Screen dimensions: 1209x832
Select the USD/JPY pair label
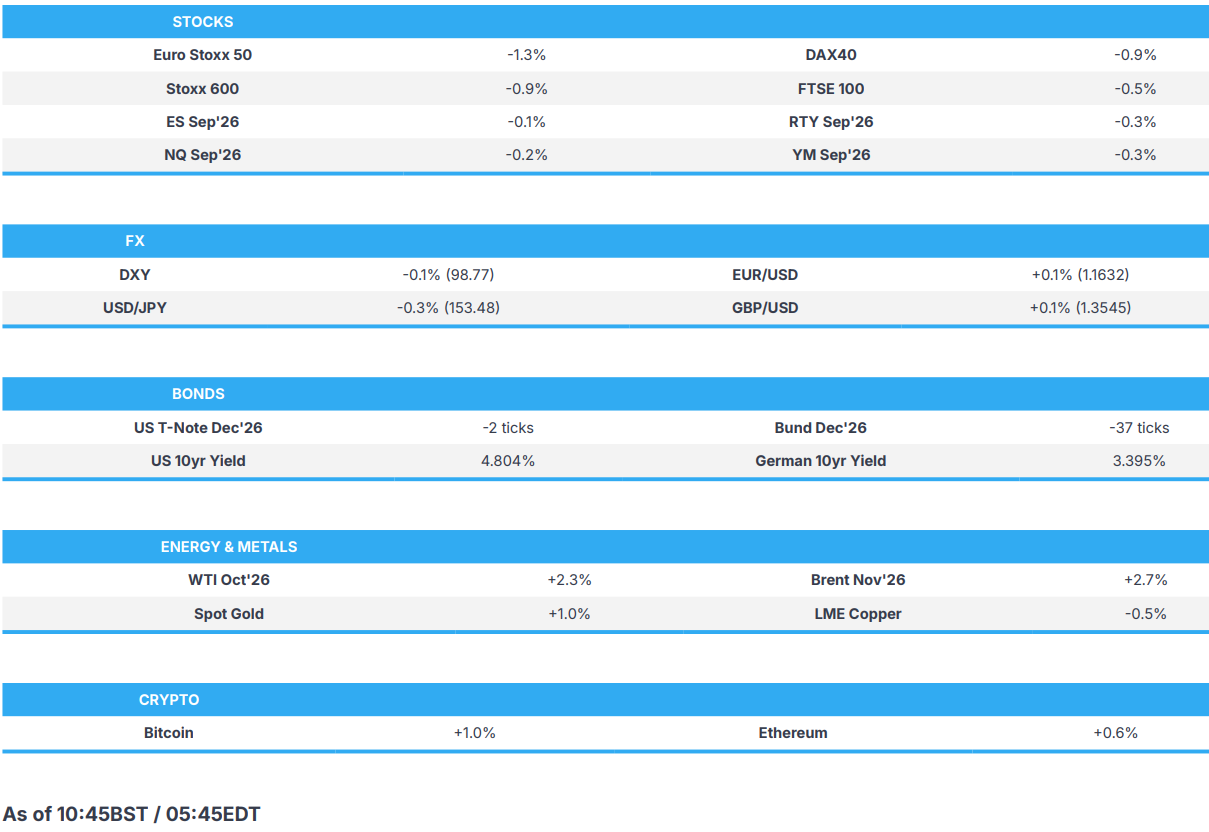[135, 307]
